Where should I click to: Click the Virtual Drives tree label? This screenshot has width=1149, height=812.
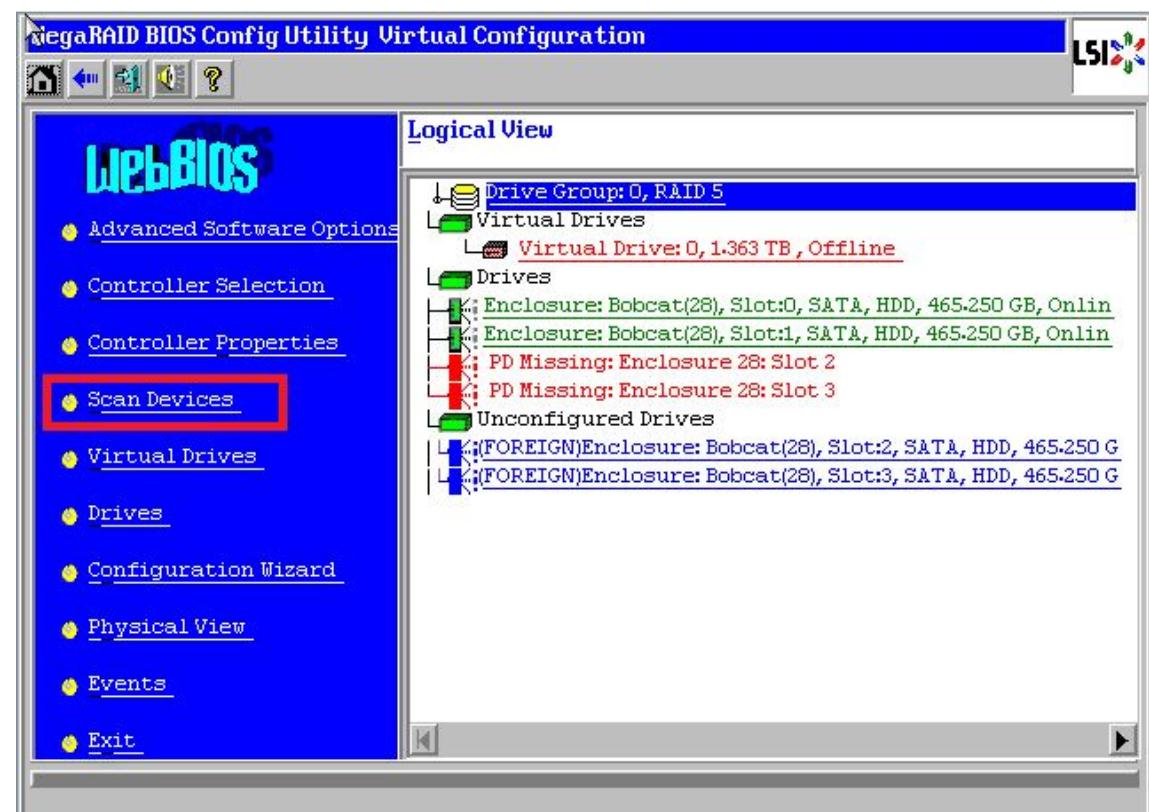pyautogui.click(x=561, y=220)
